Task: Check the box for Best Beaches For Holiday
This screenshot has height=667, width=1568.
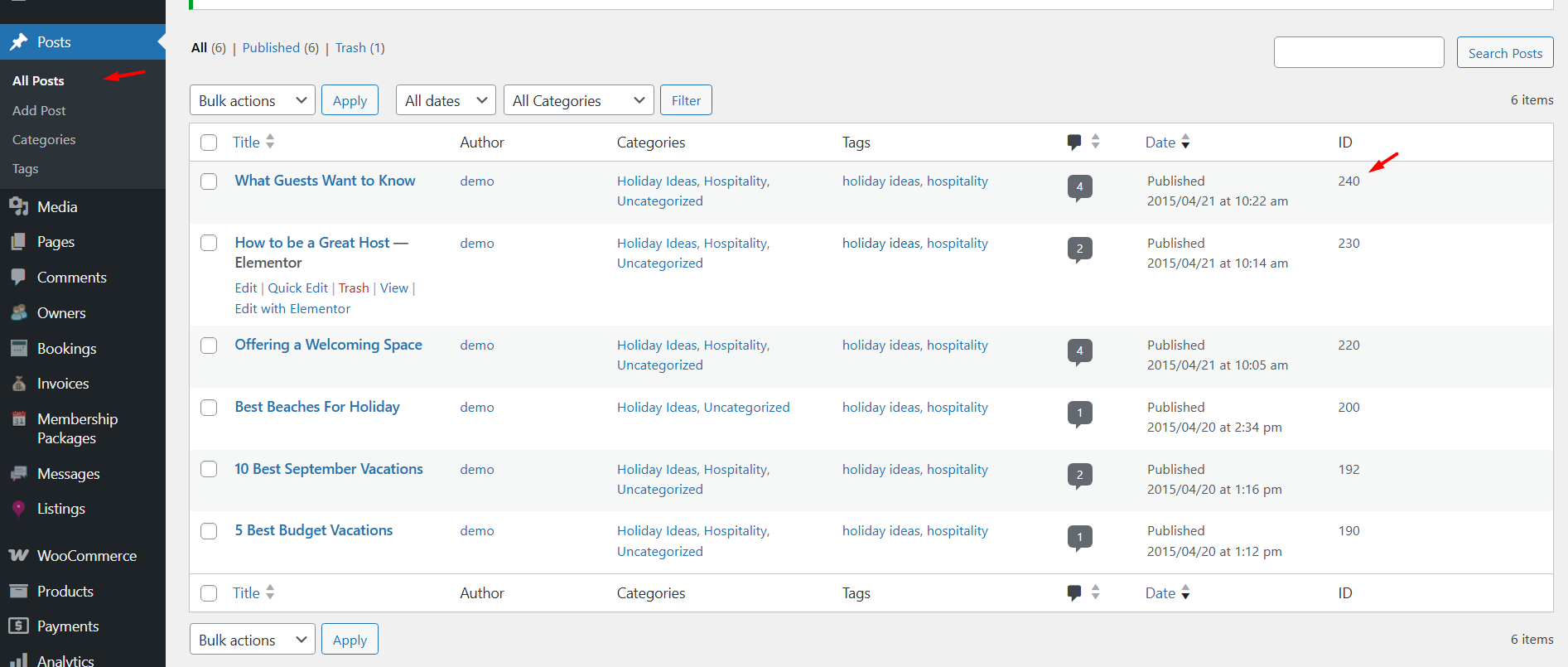Action: 209,408
